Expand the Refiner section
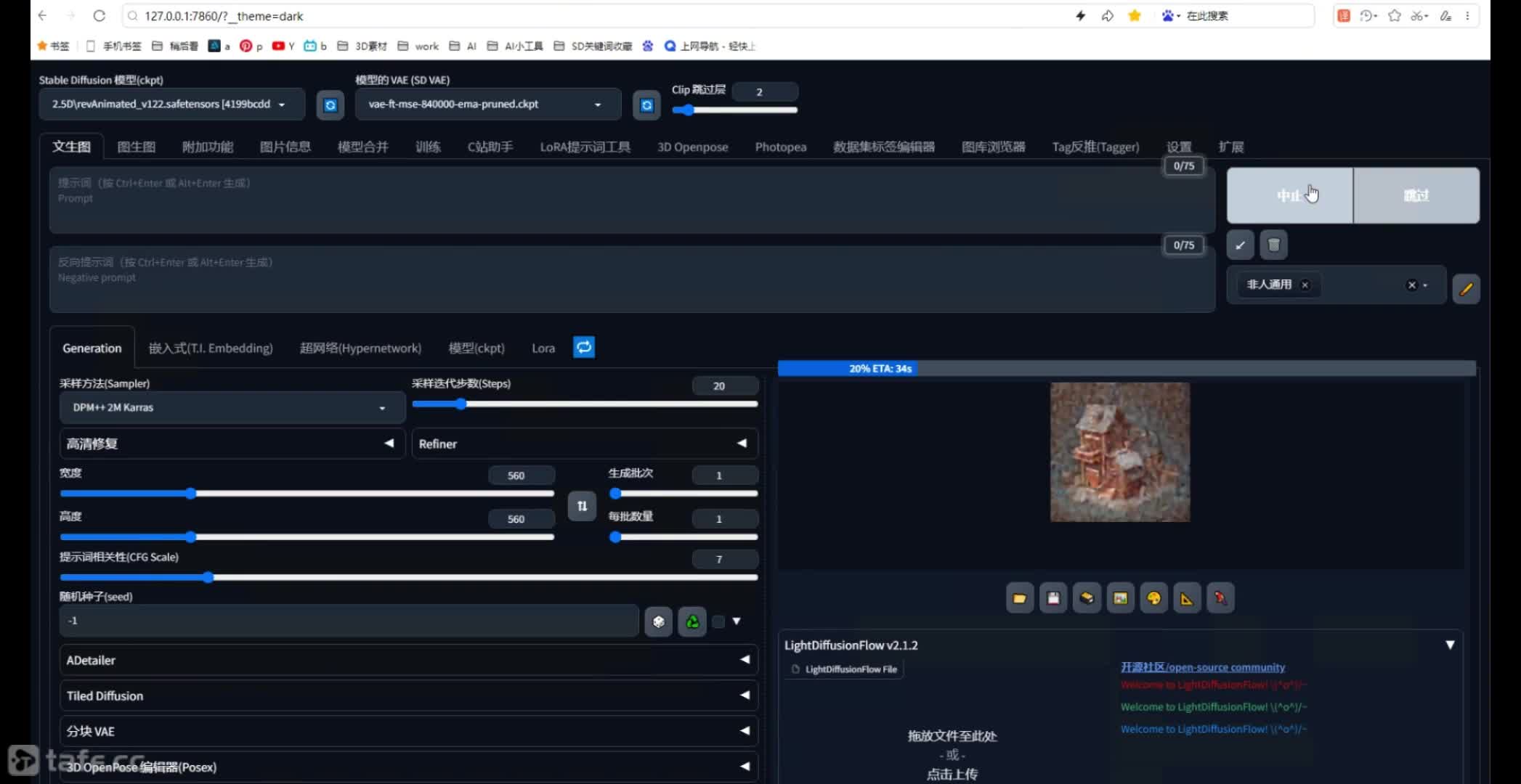Viewport: 1521px width, 784px height. click(585, 444)
